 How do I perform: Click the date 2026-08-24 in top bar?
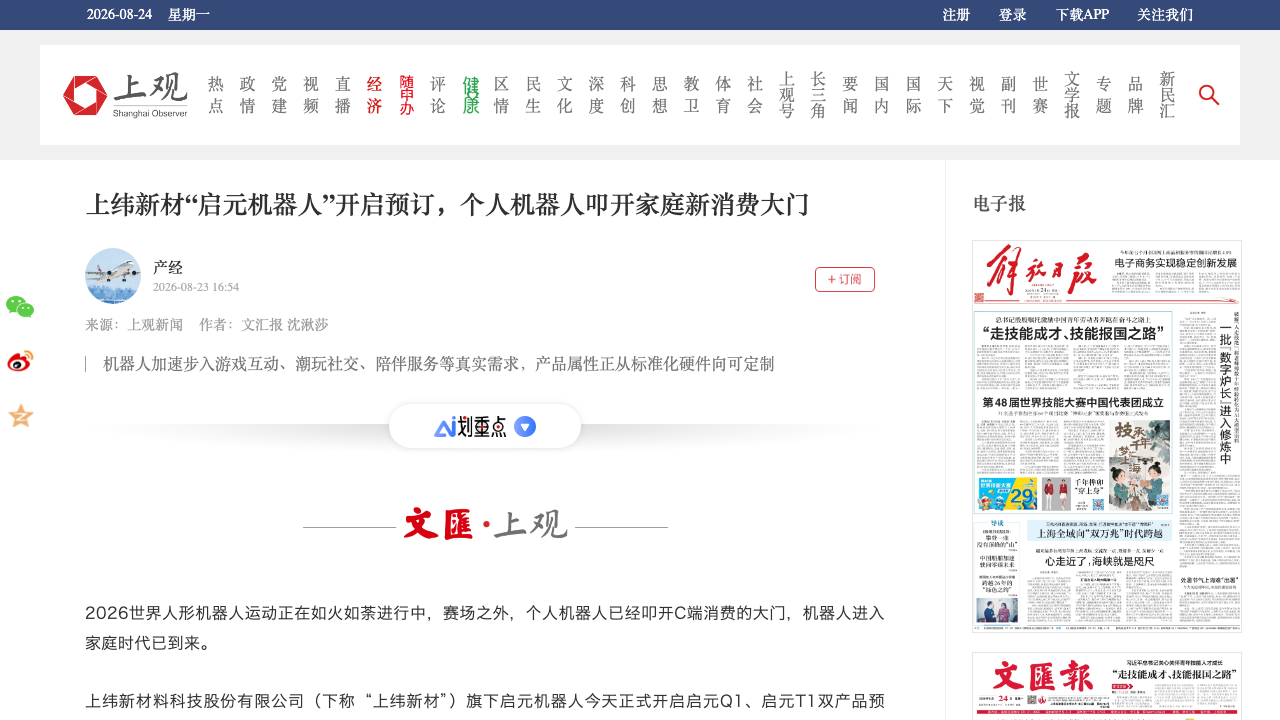coord(119,15)
